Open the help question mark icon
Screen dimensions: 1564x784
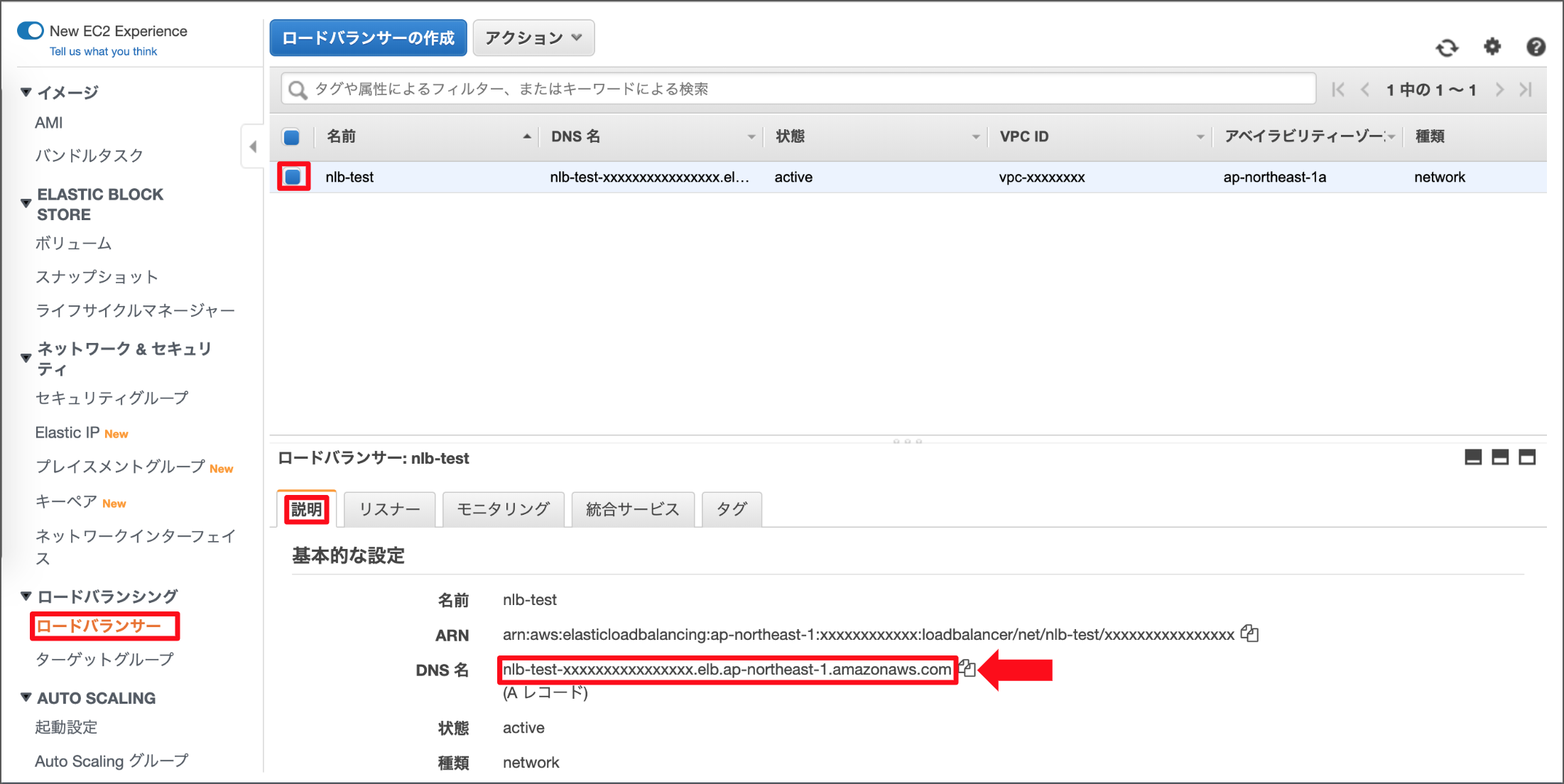click(1536, 47)
